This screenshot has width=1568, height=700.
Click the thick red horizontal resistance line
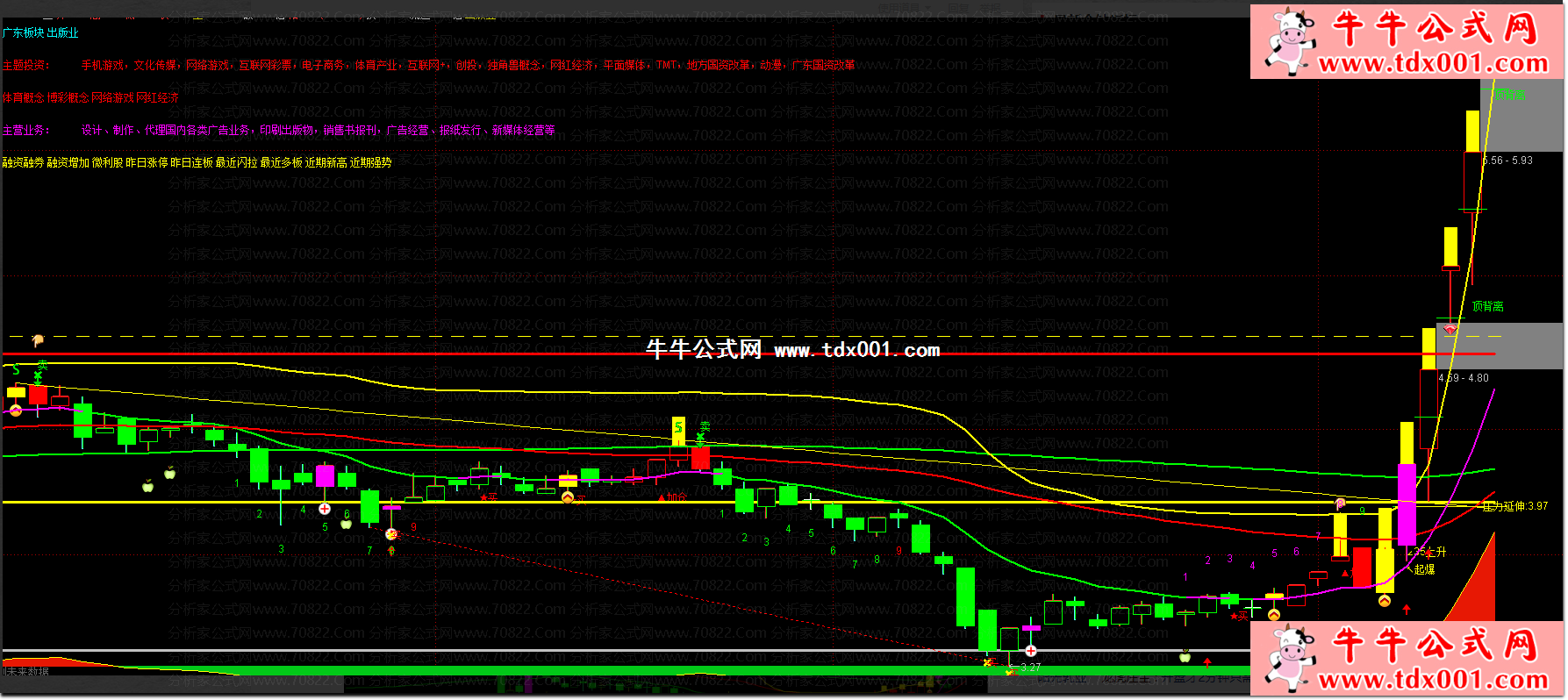click(748, 354)
